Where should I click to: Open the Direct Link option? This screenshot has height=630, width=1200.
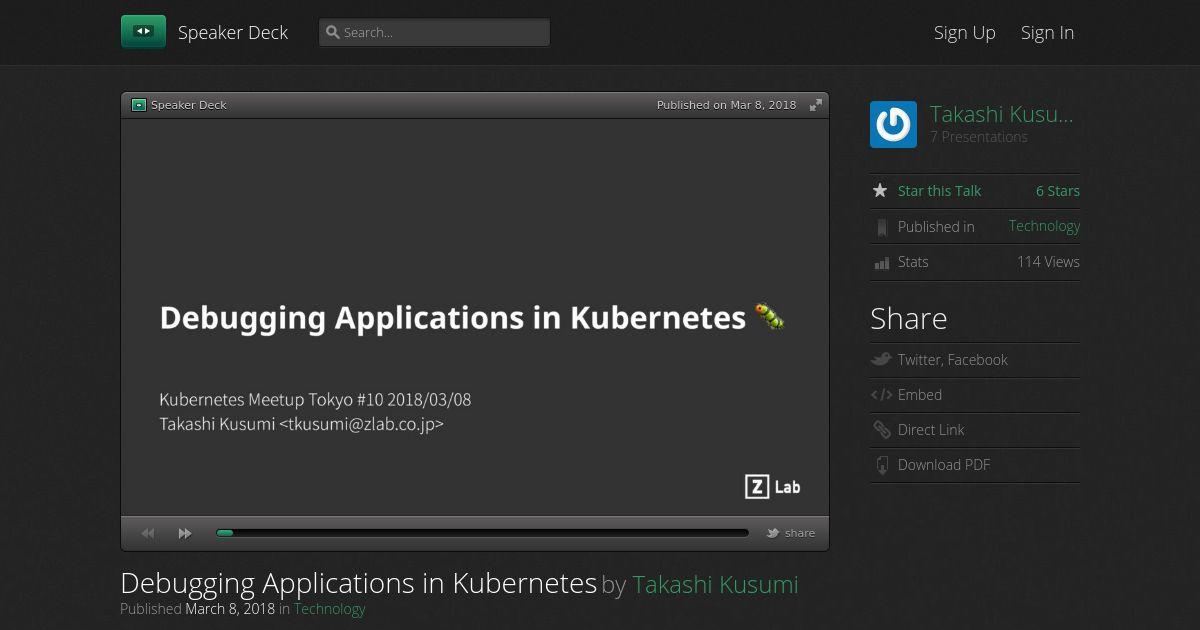click(x=931, y=430)
